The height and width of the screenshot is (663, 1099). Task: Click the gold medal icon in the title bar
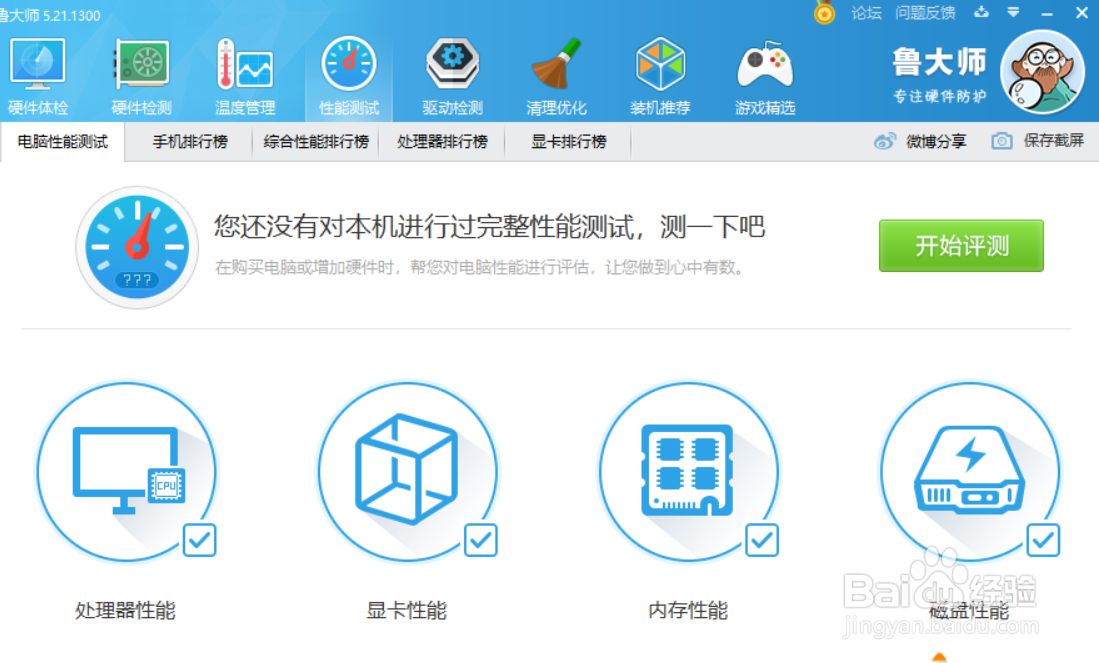coord(824,13)
